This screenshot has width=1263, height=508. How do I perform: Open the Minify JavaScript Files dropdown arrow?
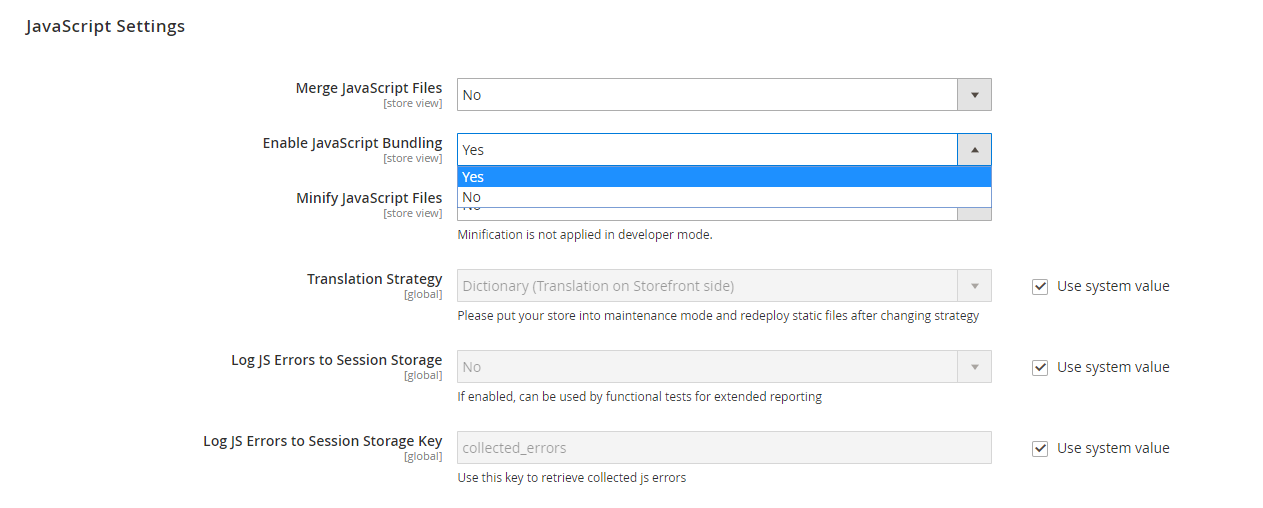pyautogui.click(x=975, y=214)
